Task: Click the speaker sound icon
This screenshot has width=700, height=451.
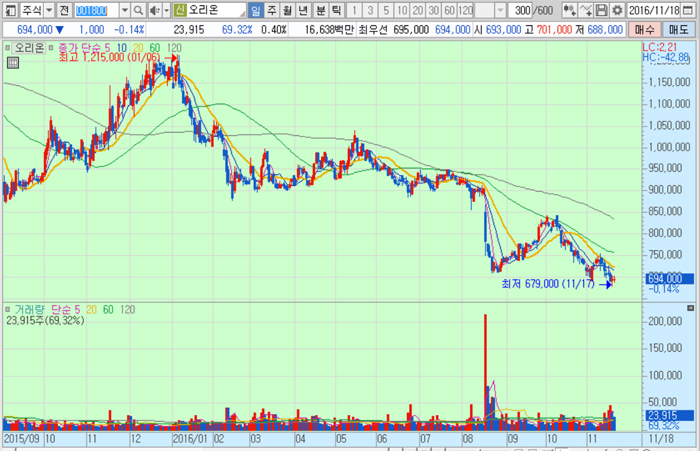Action: click(154, 10)
